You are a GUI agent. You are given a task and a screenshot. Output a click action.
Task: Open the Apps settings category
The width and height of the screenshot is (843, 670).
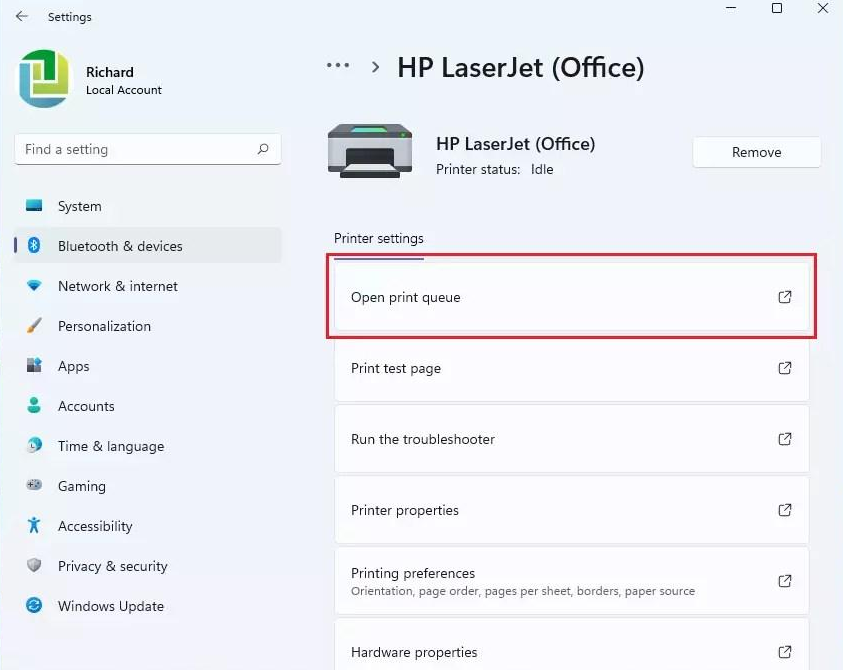tap(148, 366)
